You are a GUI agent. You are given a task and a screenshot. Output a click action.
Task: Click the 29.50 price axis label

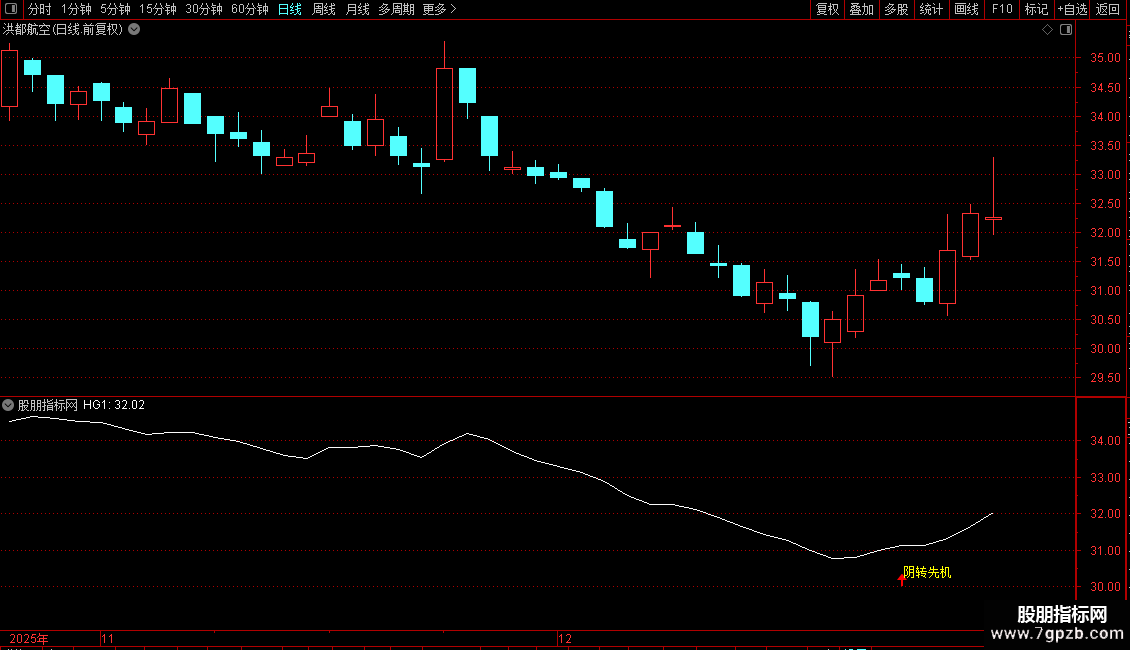tap(1105, 378)
